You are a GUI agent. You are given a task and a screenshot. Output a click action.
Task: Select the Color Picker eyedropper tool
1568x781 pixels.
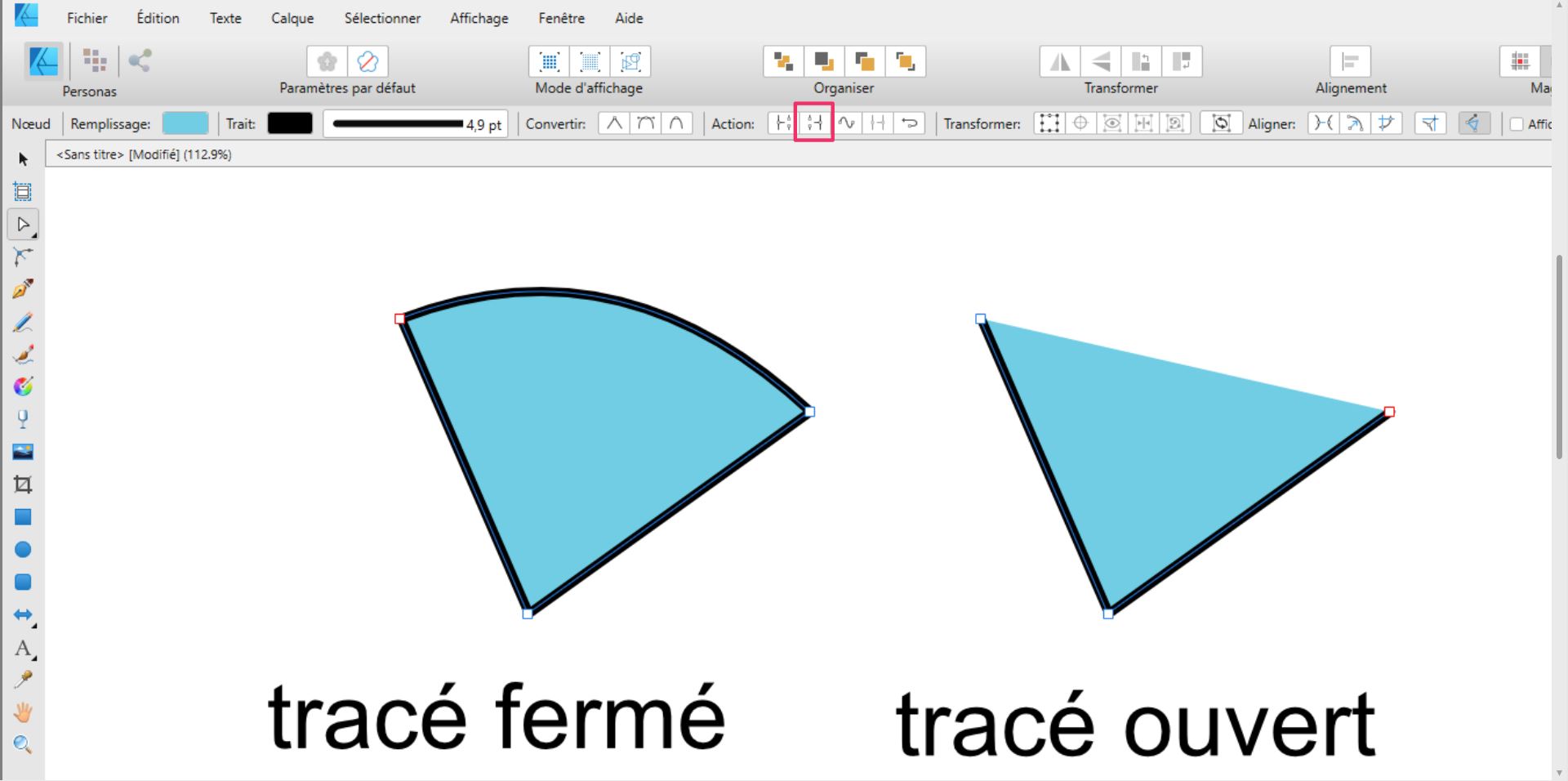23,680
